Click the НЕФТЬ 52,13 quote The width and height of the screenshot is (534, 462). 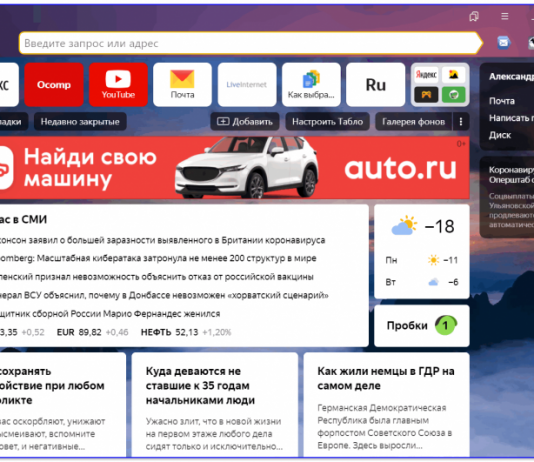(x=186, y=332)
